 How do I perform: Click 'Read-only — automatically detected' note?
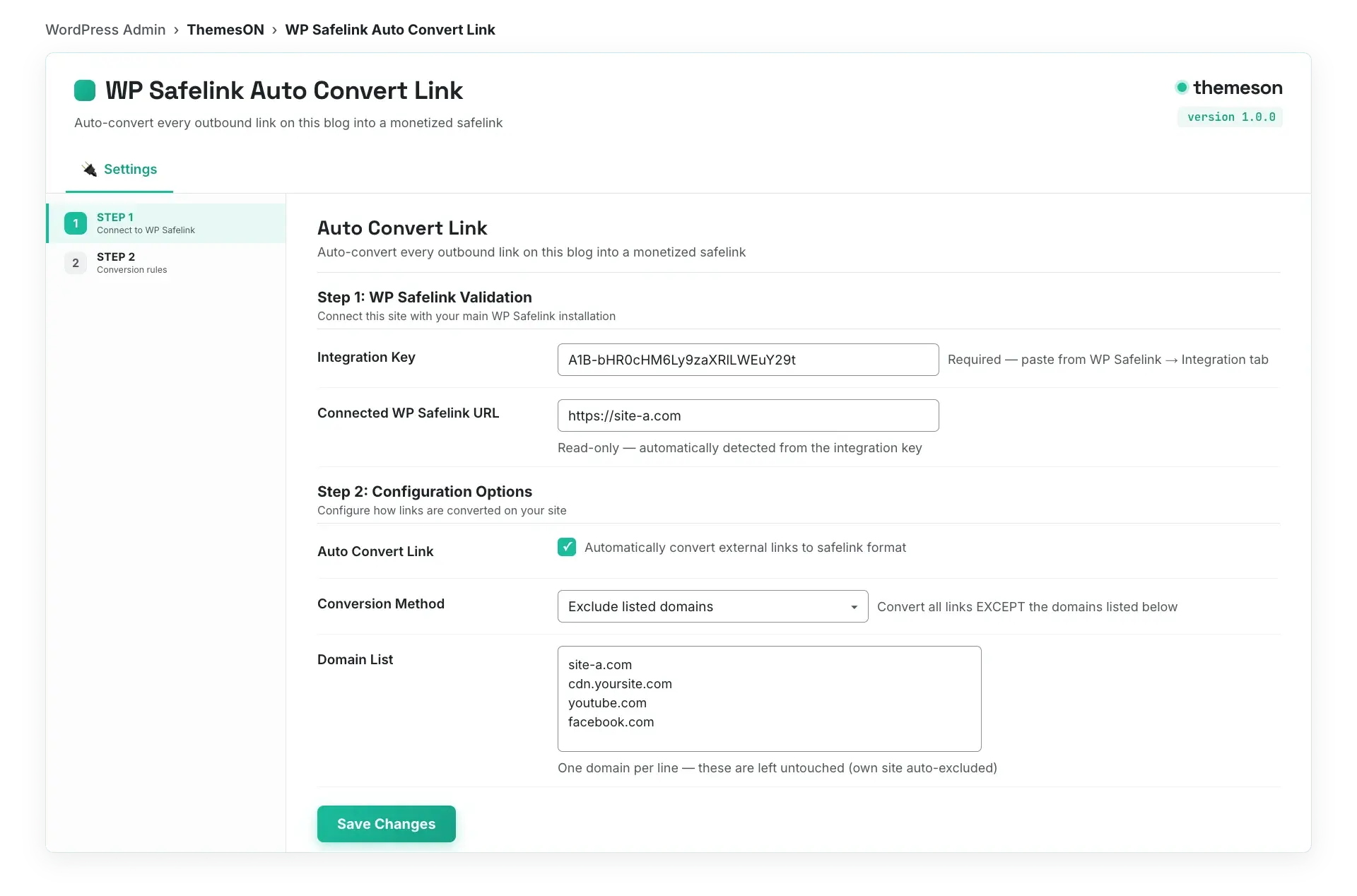coord(739,448)
